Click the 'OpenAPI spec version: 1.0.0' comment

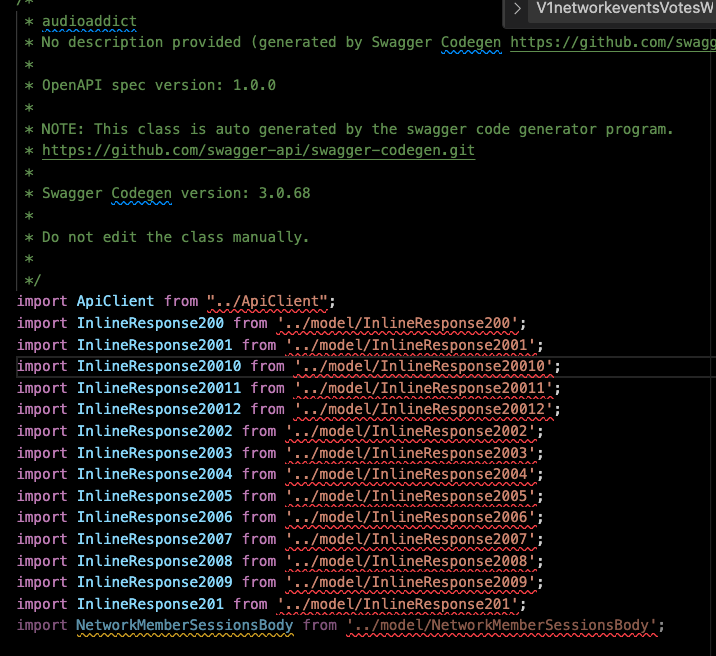coord(158,85)
